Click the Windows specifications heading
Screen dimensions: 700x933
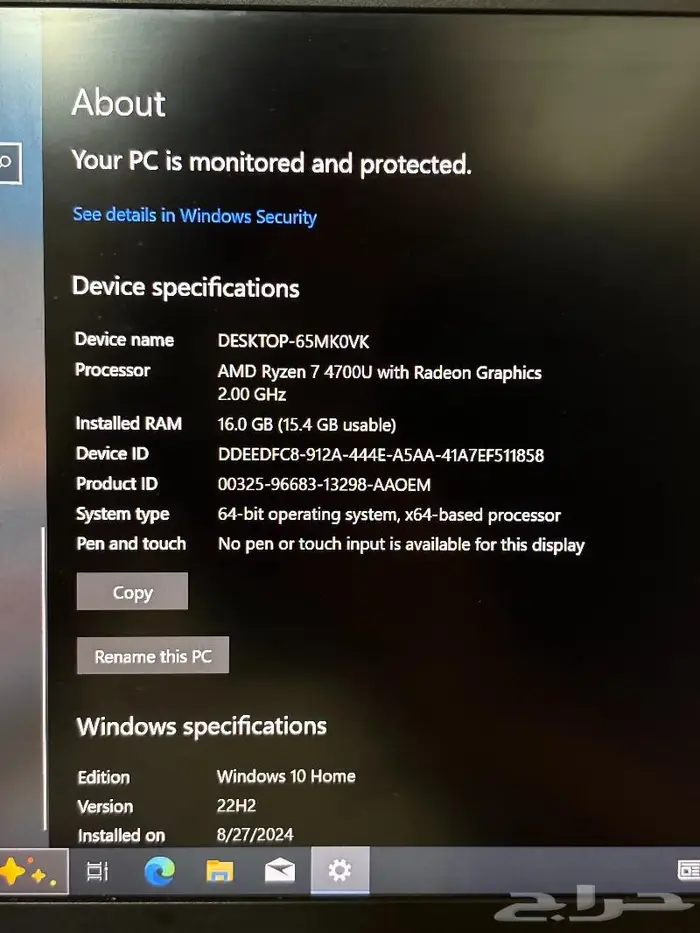click(x=202, y=727)
